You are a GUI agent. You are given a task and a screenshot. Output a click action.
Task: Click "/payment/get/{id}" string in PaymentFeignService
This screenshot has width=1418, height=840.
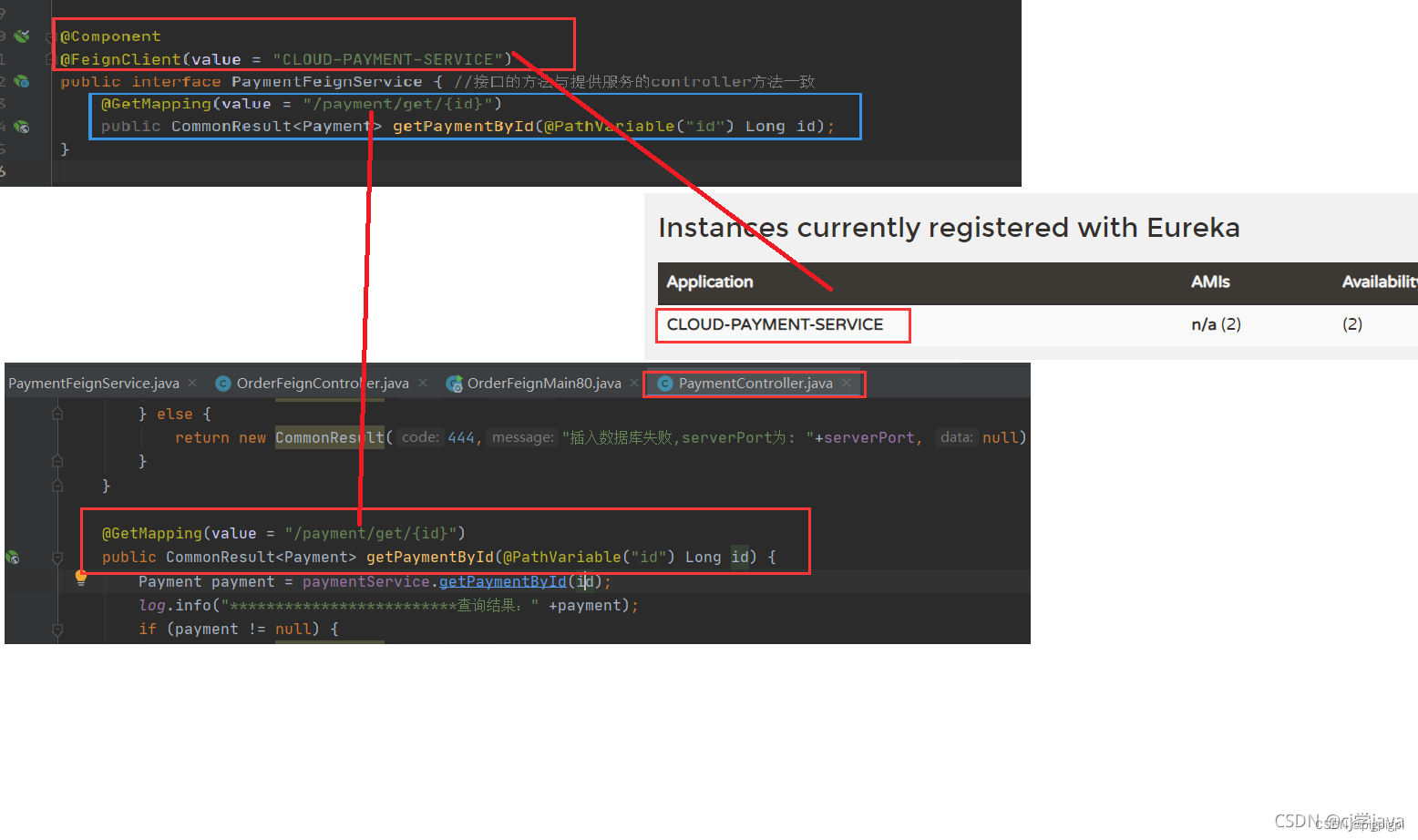pyautogui.click(x=398, y=104)
